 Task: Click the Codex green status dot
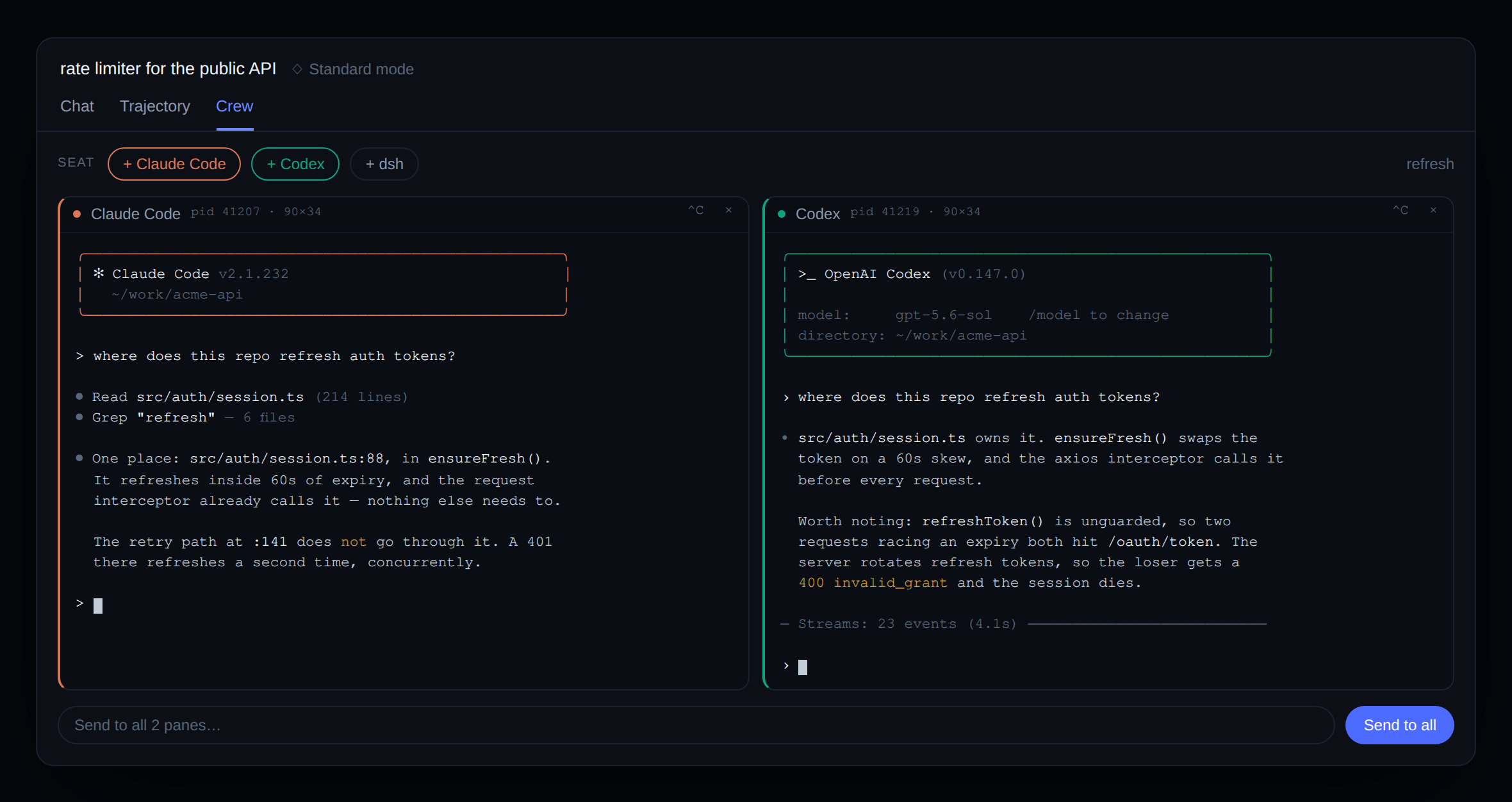coord(782,214)
